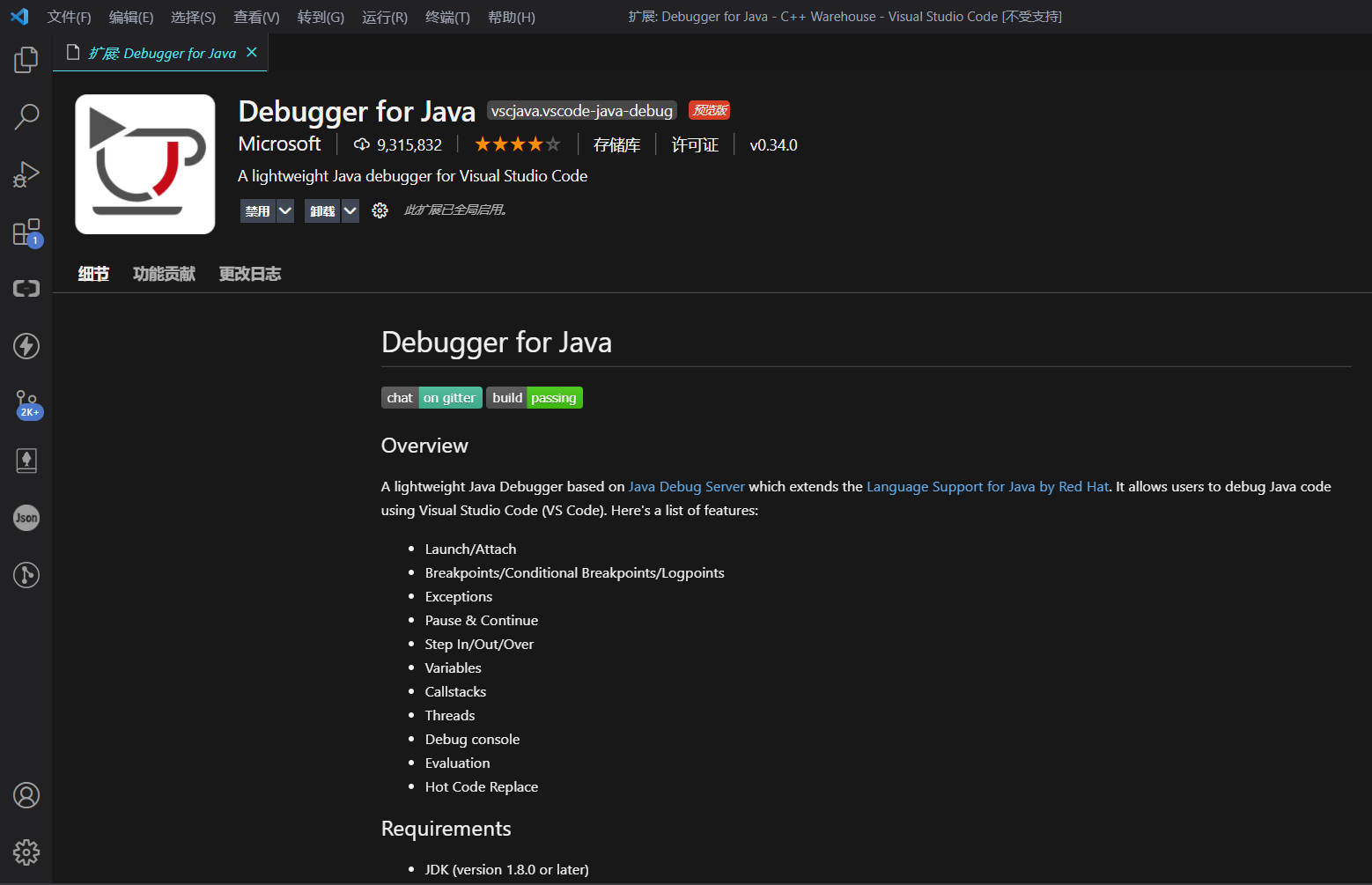Click the 禁用 (Disable) button
This screenshot has height=885, width=1372.
(x=258, y=211)
